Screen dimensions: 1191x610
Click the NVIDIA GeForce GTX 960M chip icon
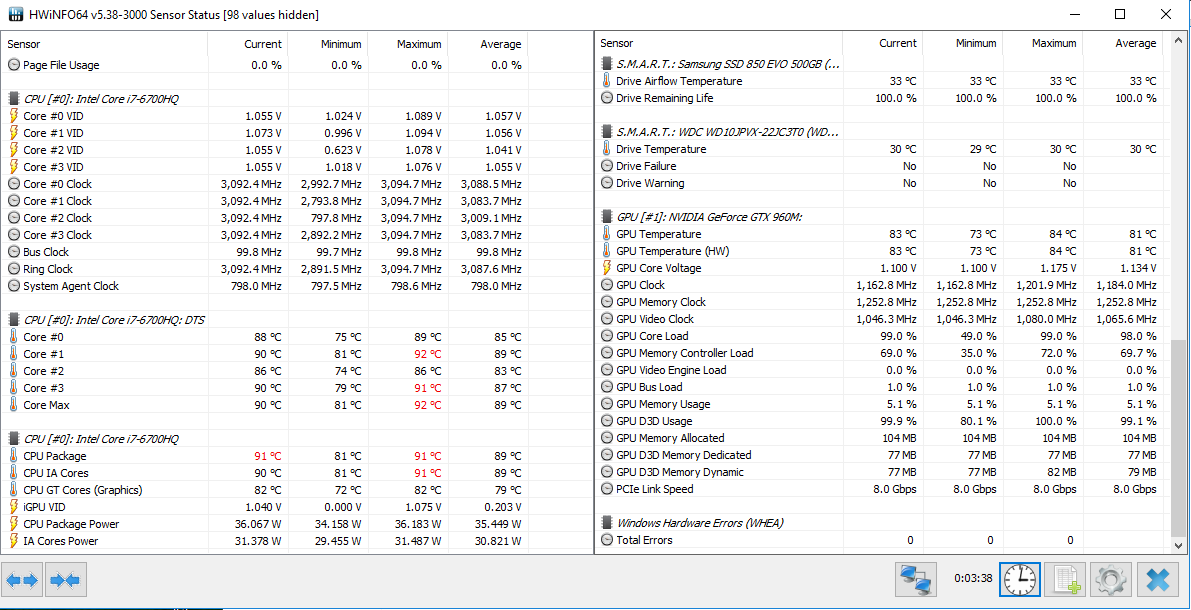tap(606, 217)
